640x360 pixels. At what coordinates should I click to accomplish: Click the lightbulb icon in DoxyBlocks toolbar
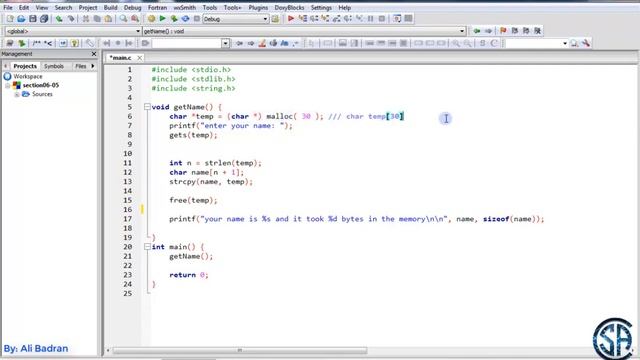point(74,43)
